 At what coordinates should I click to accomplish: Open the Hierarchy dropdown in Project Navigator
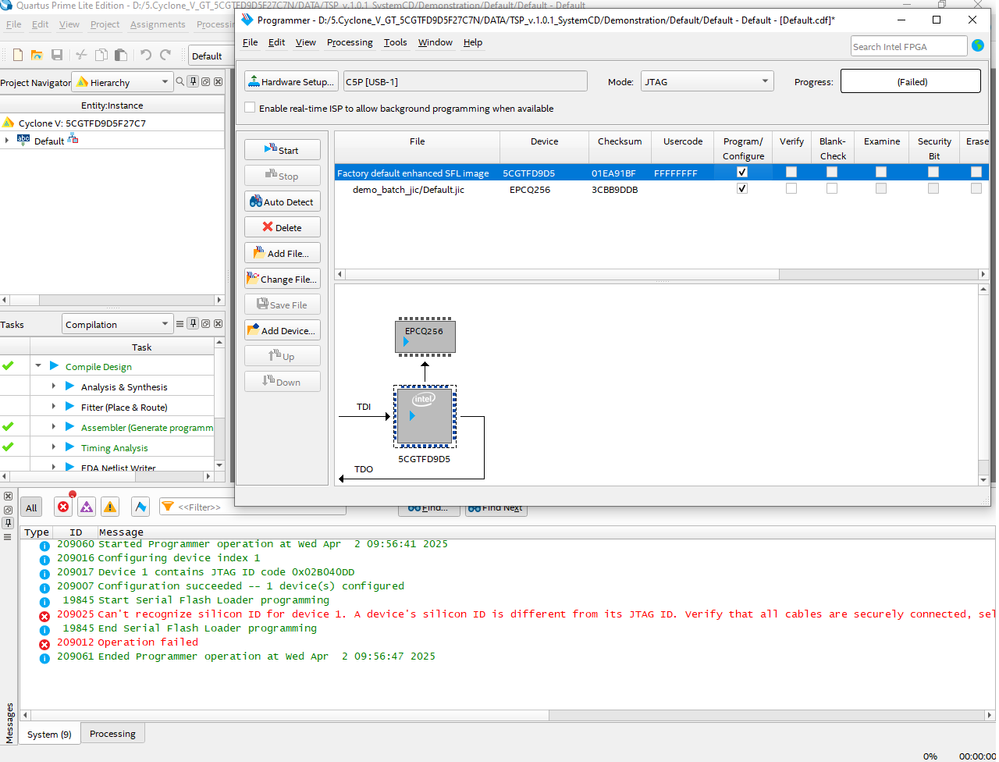pyautogui.click(x=123, y=82)
